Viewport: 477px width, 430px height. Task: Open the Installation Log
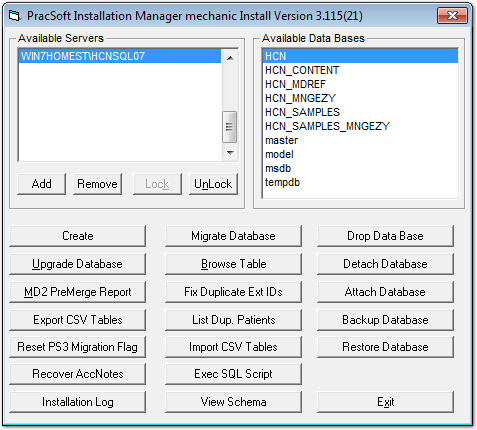77,402
